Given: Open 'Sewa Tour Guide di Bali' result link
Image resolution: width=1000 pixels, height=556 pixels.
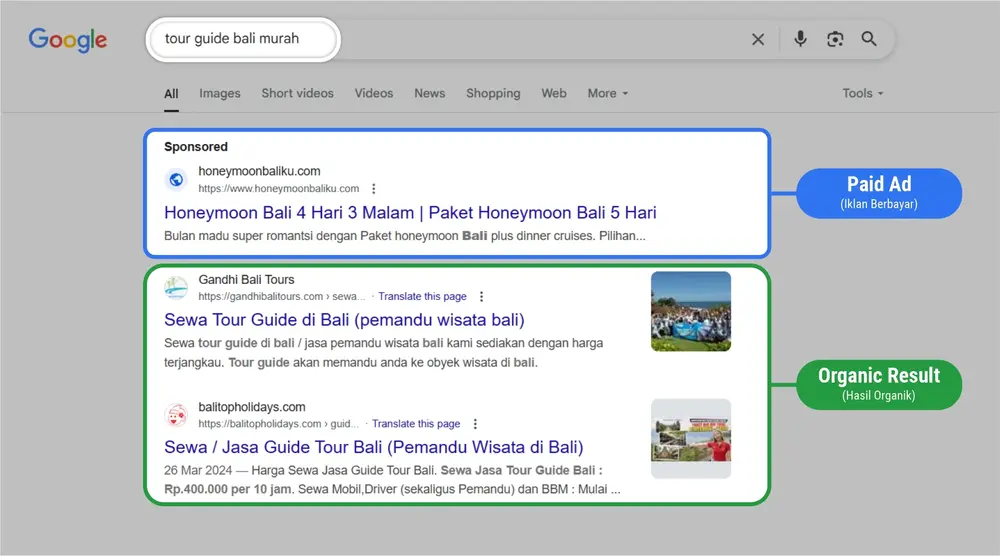Looking at the screenshot, I should pos(344,320).
